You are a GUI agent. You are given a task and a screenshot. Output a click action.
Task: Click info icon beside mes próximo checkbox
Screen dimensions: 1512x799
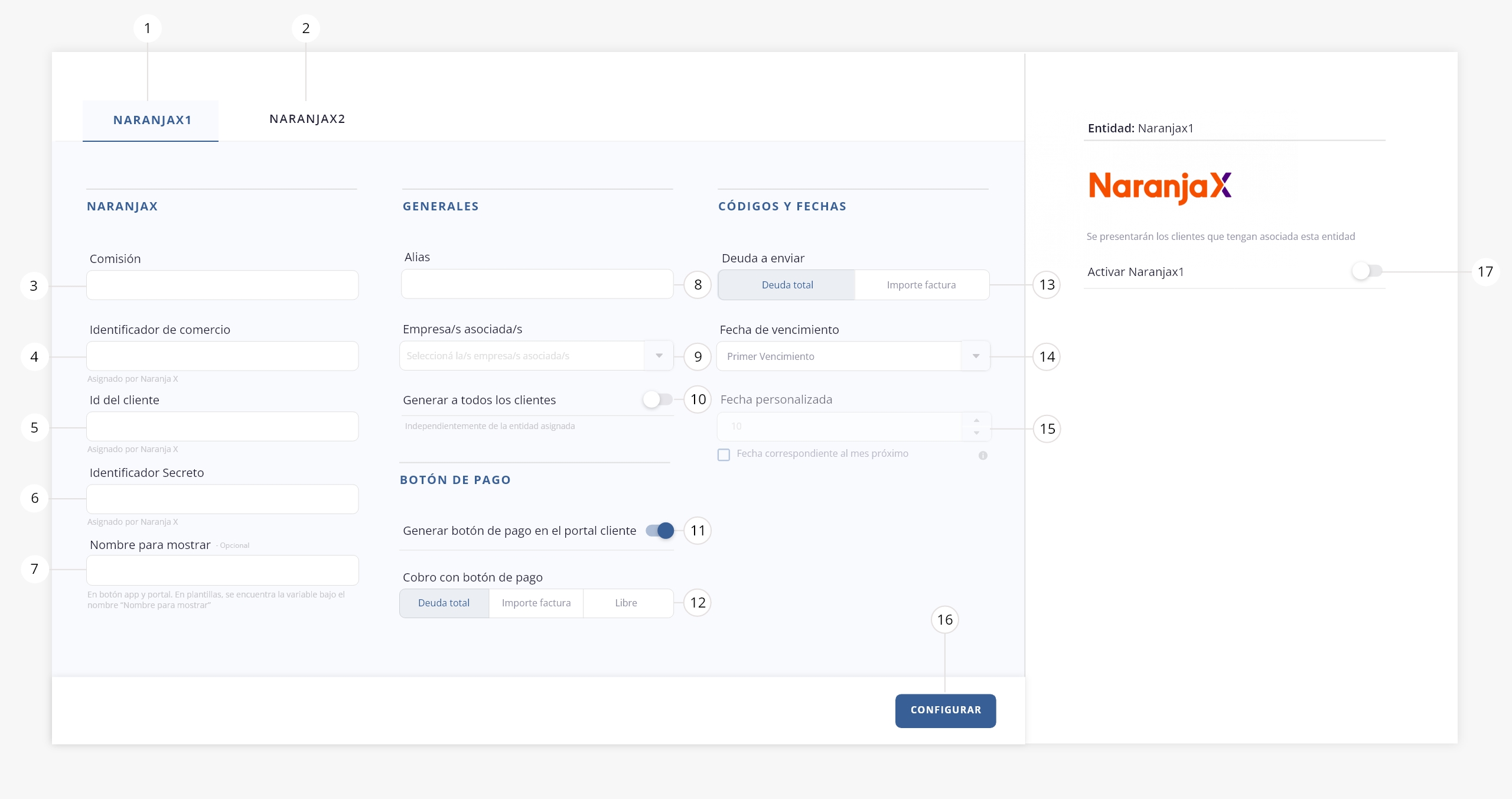tap(983, 455)
